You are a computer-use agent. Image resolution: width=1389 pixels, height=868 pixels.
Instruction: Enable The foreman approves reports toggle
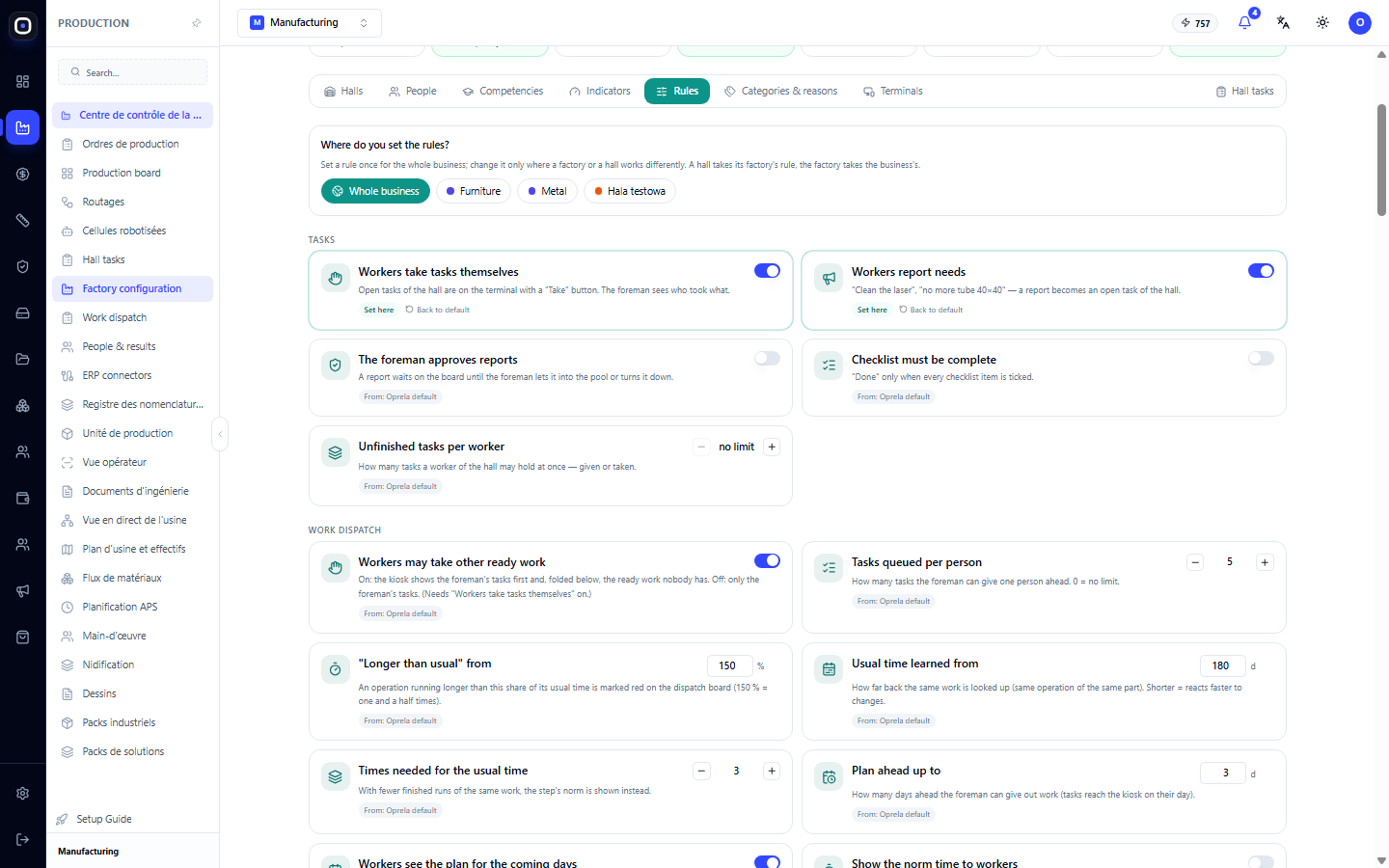767,358
